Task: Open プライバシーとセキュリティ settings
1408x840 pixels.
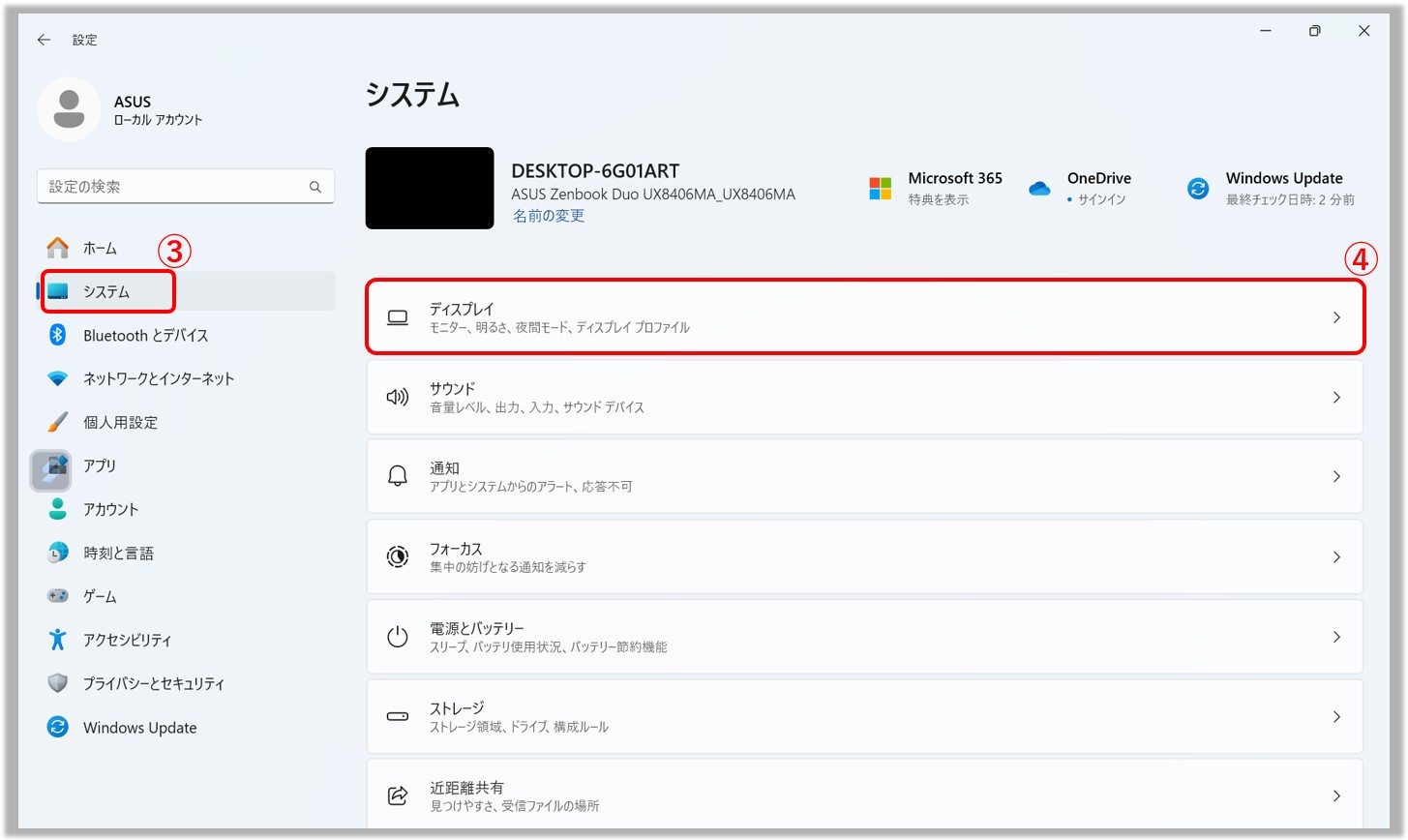Action: (187, 683)
